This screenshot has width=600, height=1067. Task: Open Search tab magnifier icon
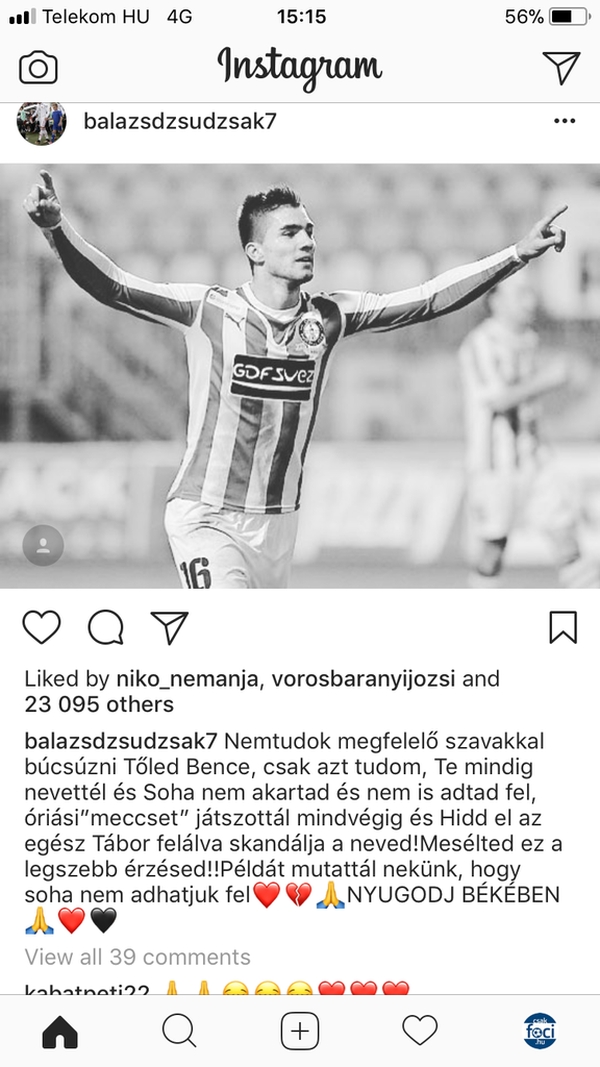[x=180, y=1032]
